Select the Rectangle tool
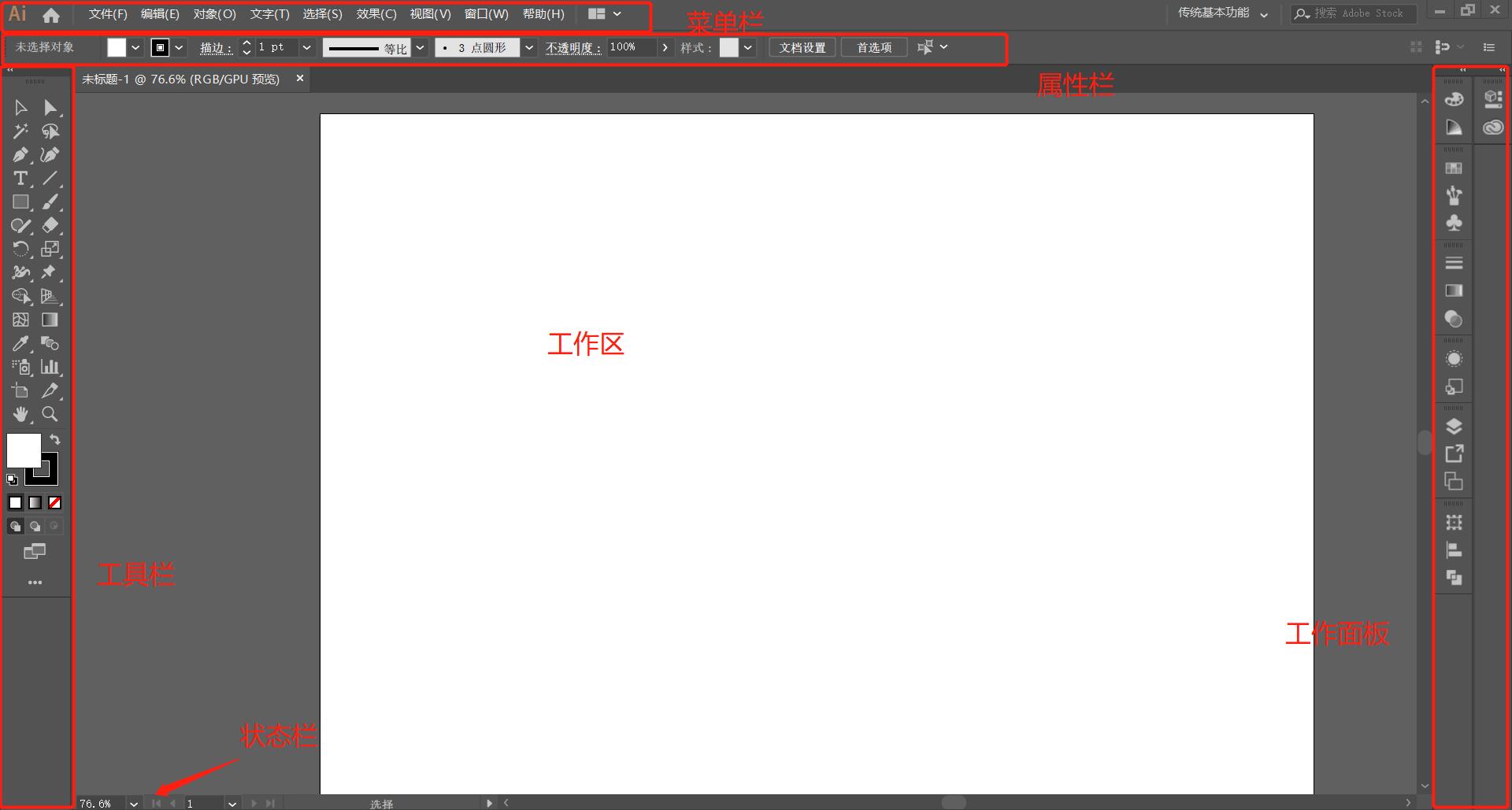Screen dimensions: 1512x810 [x=21, y=202]
